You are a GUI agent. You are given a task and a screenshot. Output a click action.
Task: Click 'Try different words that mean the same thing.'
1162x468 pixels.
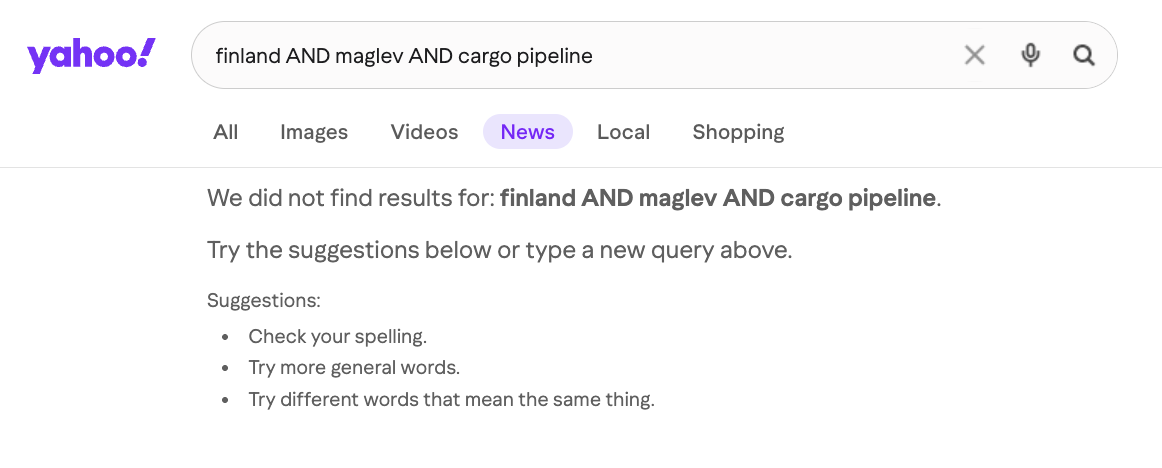tap(452, 401)
